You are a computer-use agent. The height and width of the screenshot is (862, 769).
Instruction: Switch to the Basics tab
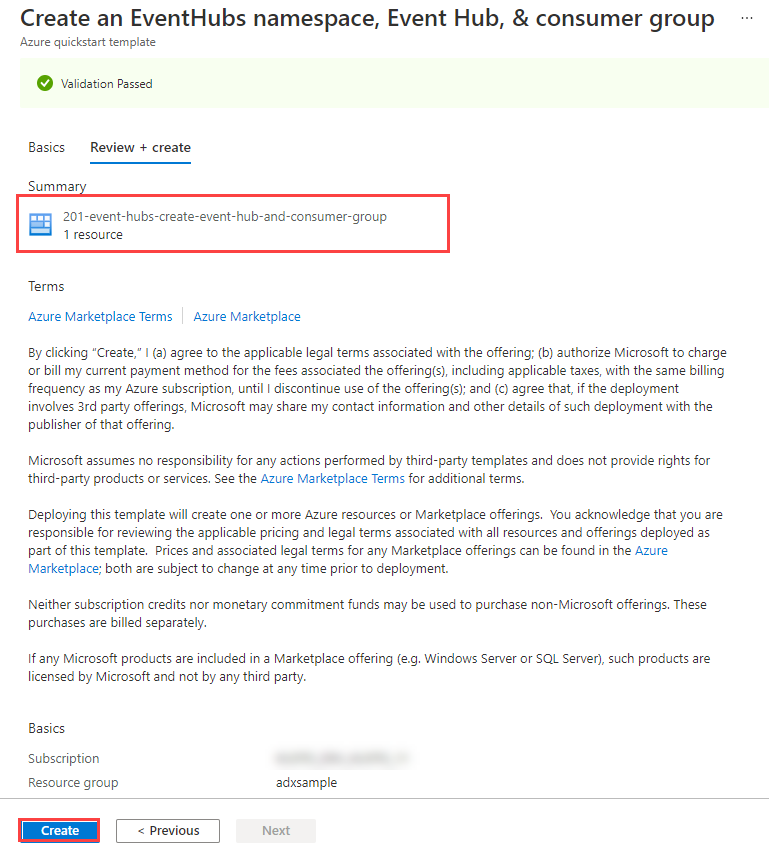point(46,147)
